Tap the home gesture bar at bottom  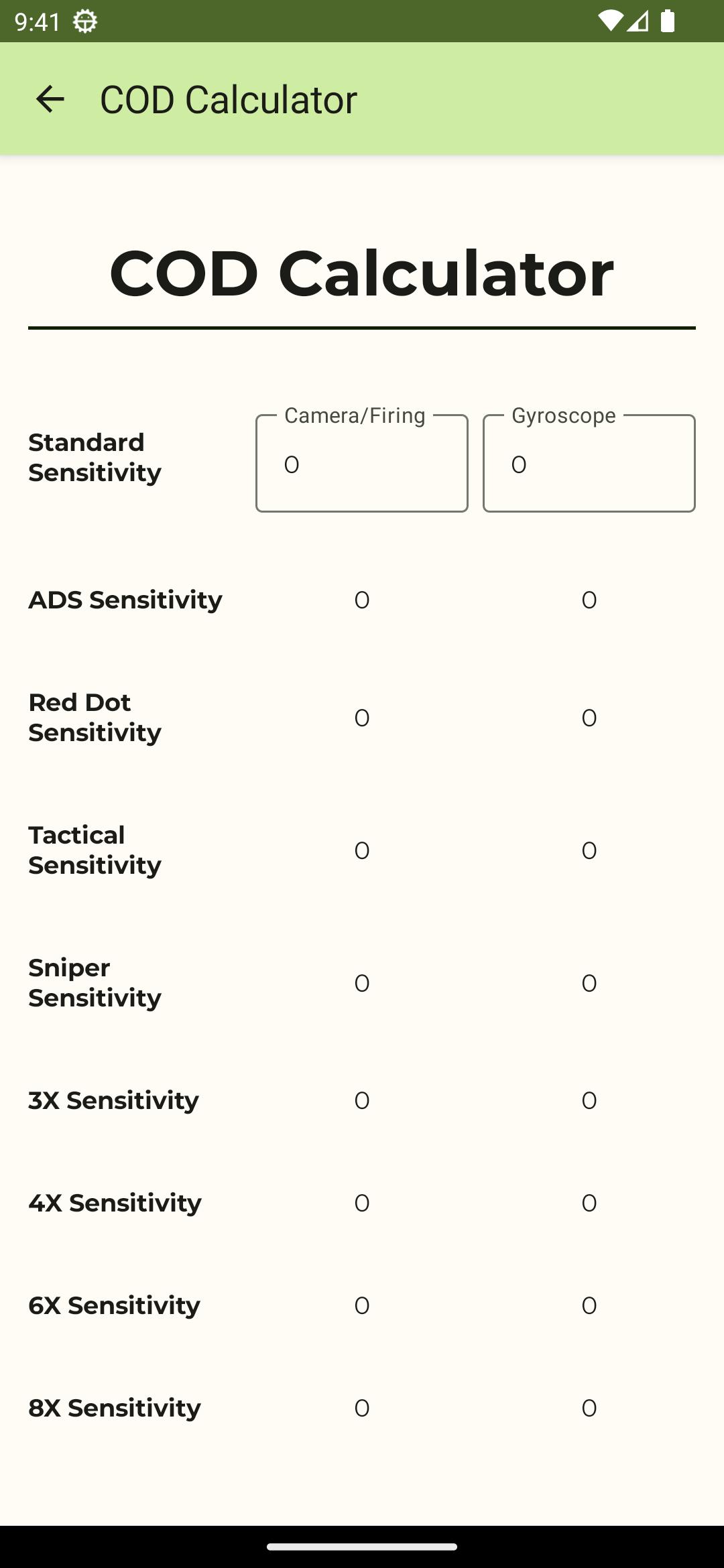pyautogui.click(x=362, y=1547)
